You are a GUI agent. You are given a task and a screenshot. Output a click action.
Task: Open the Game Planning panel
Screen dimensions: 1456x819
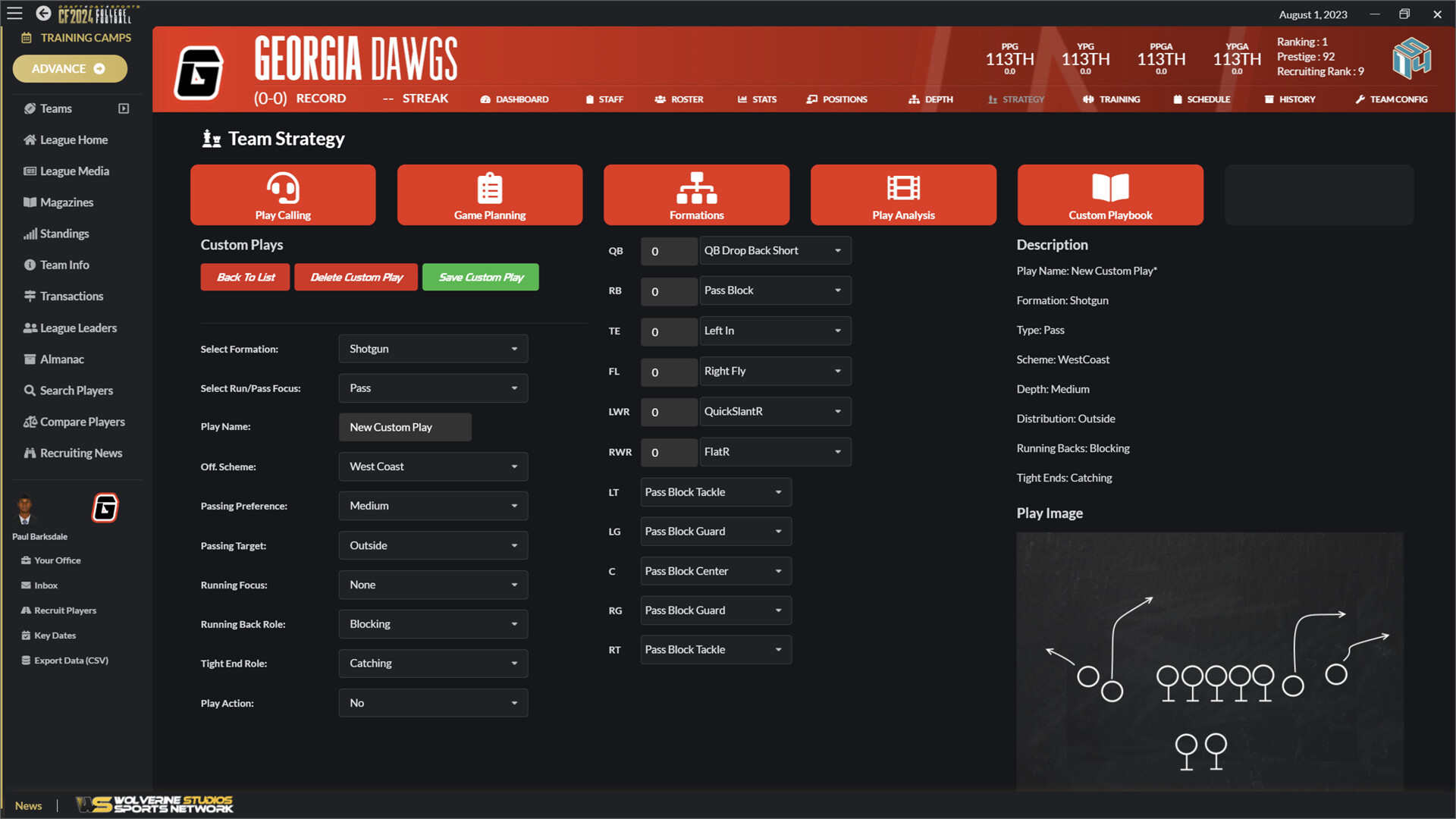(x=489, y=195)
